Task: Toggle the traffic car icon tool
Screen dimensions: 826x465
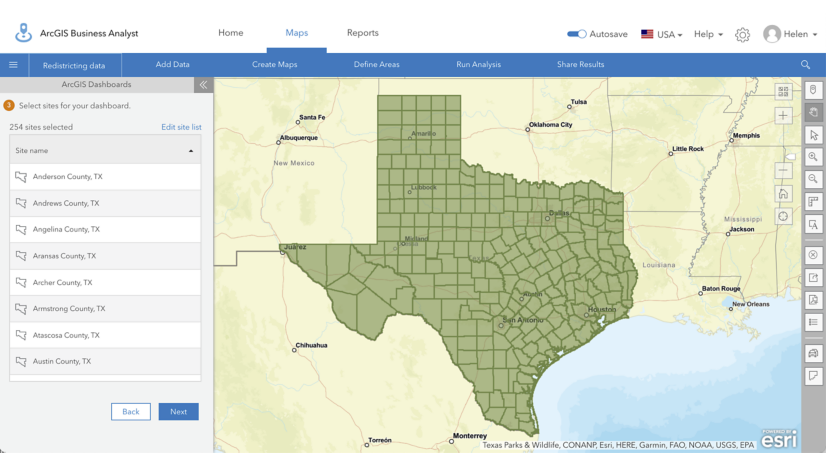Action: [x=813, y=353]
